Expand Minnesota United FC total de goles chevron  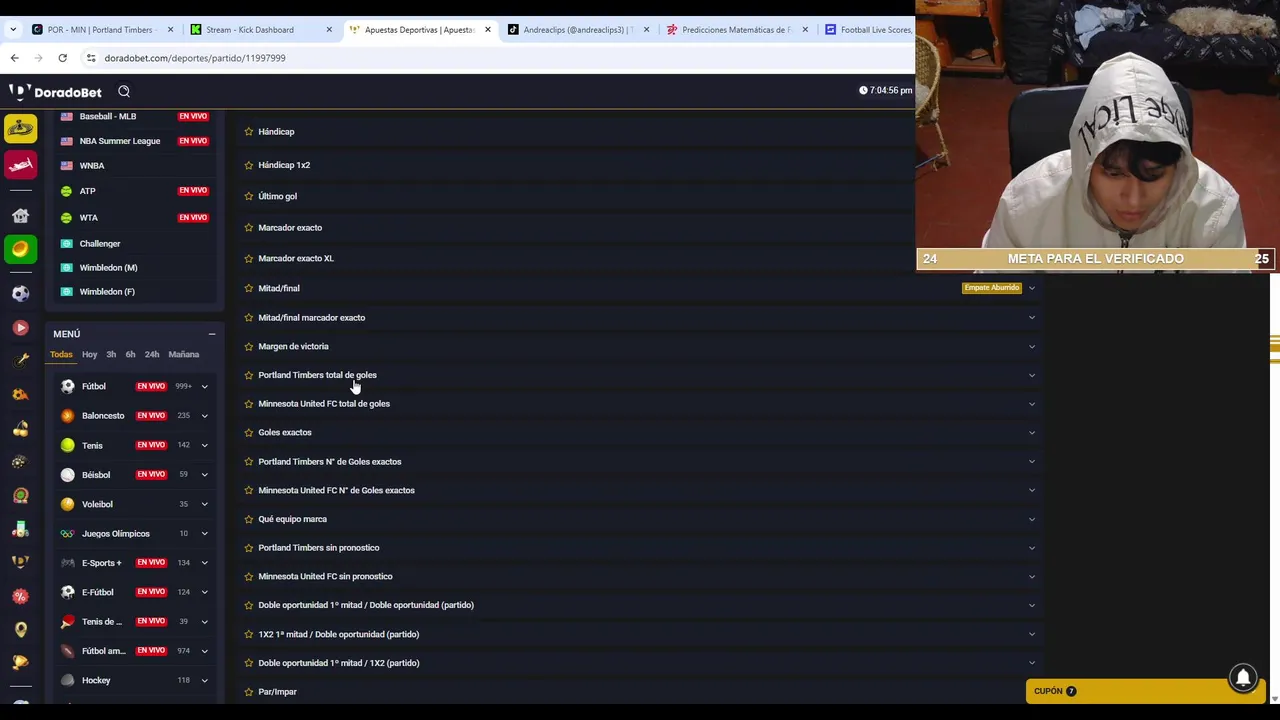point(1032,404)
